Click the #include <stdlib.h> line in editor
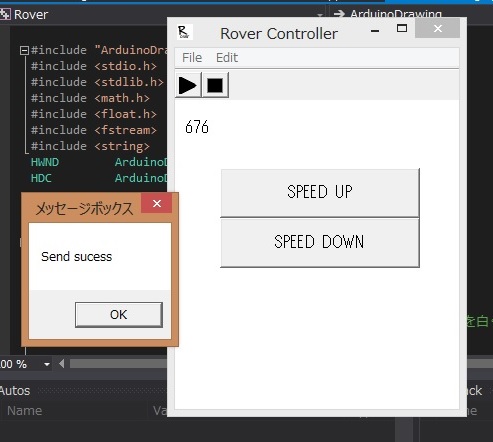 tap(97, 82)
